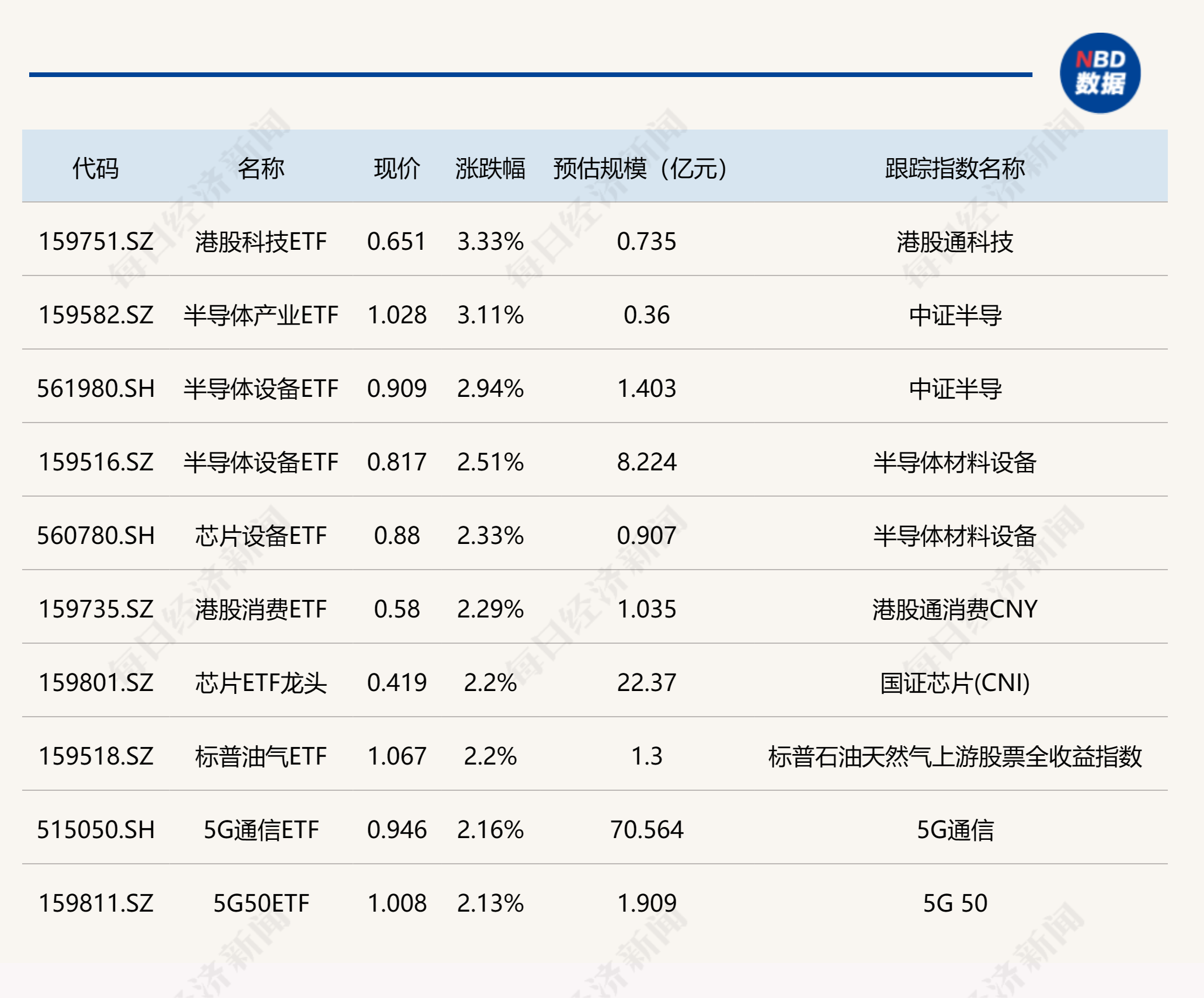Viewport: 1204px width, 998px height.
Task: Select code 159518.SZ
Action: 96,756
